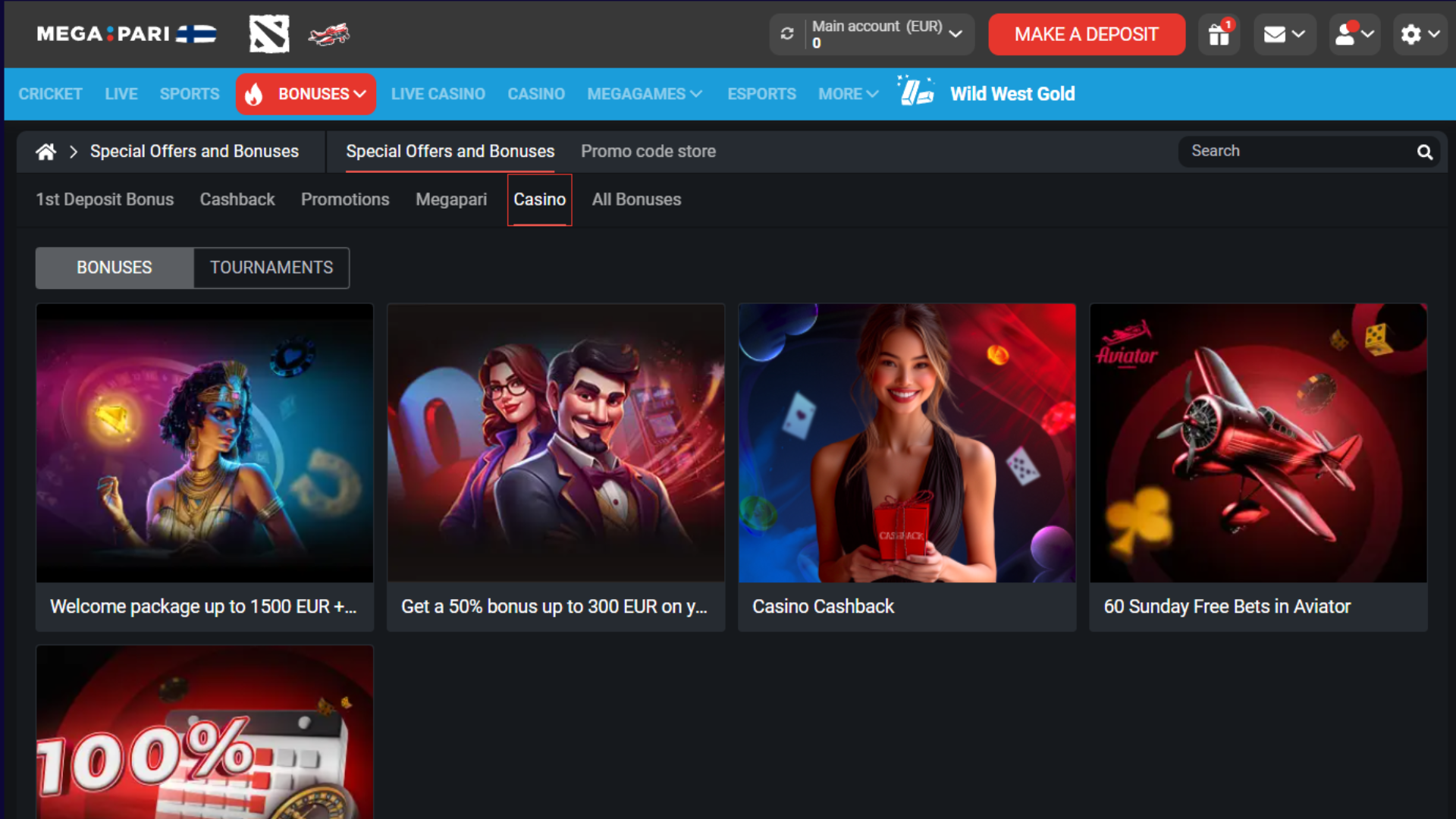Refresh the account balance icon

[x=787, y=34]
